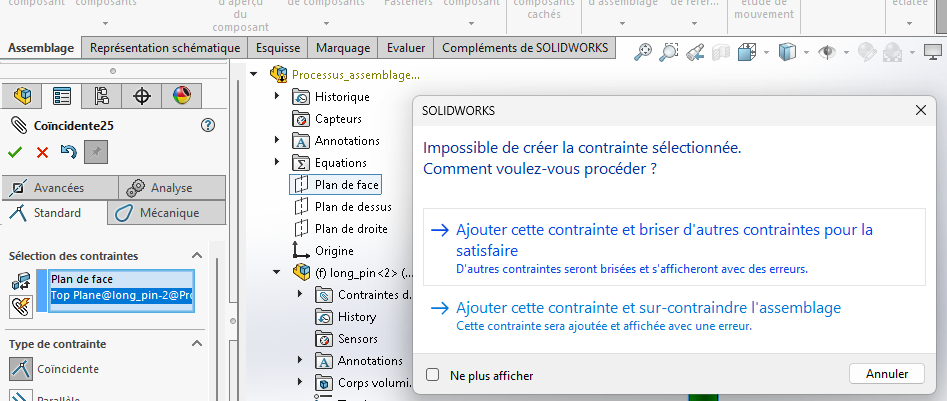Click the Zoom to Area icon

click(669, 50)
